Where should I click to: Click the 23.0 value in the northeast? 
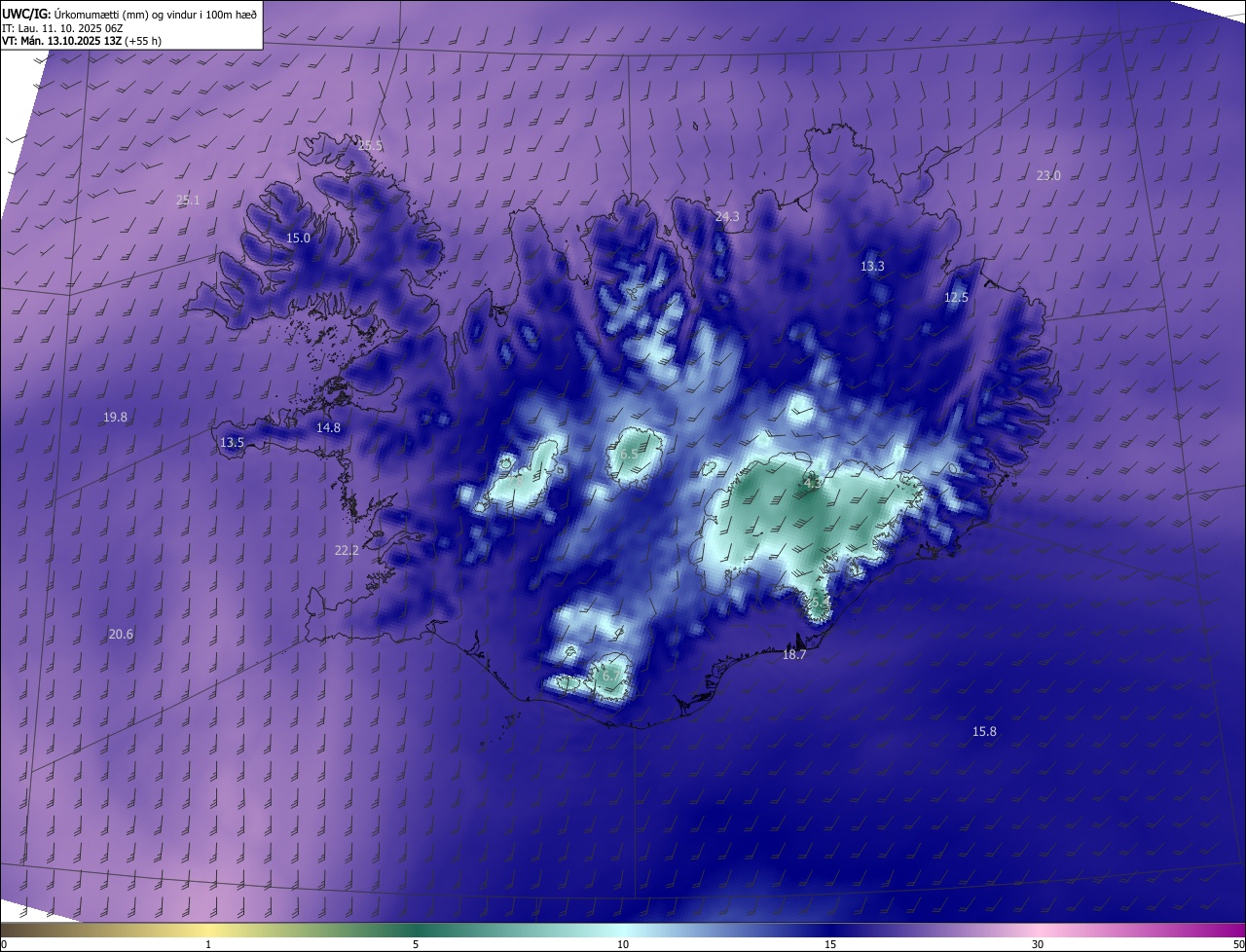(1048, 176)
